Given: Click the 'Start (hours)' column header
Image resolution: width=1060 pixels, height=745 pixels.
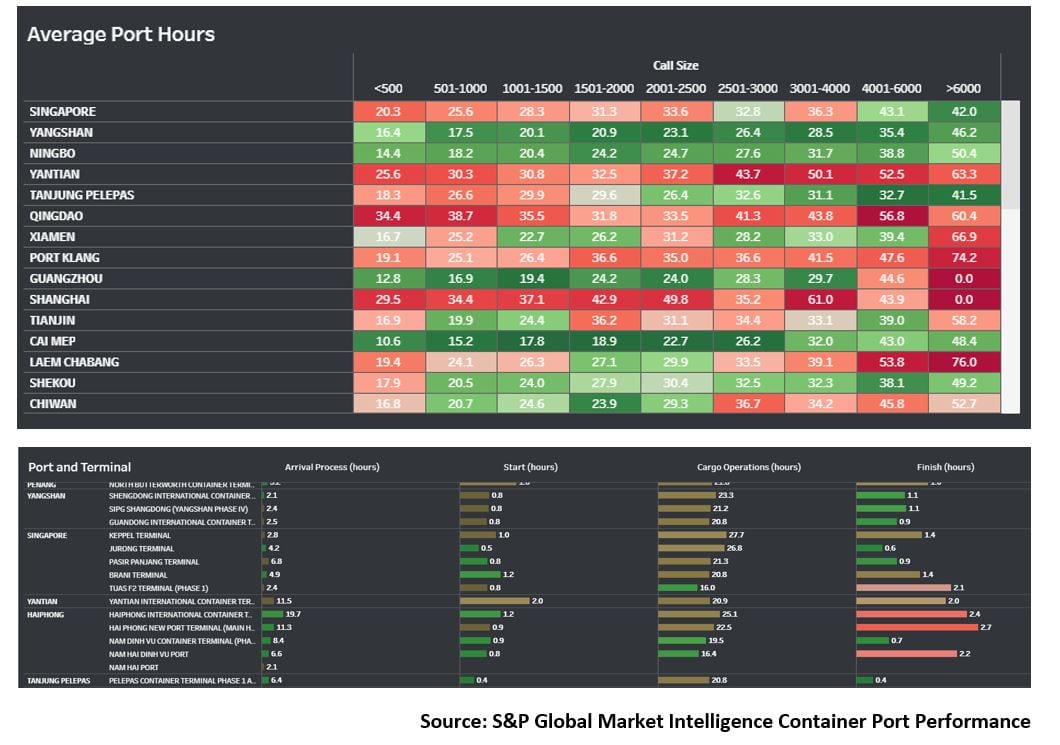Looking at the screenshot, I should tap(530, 467).
